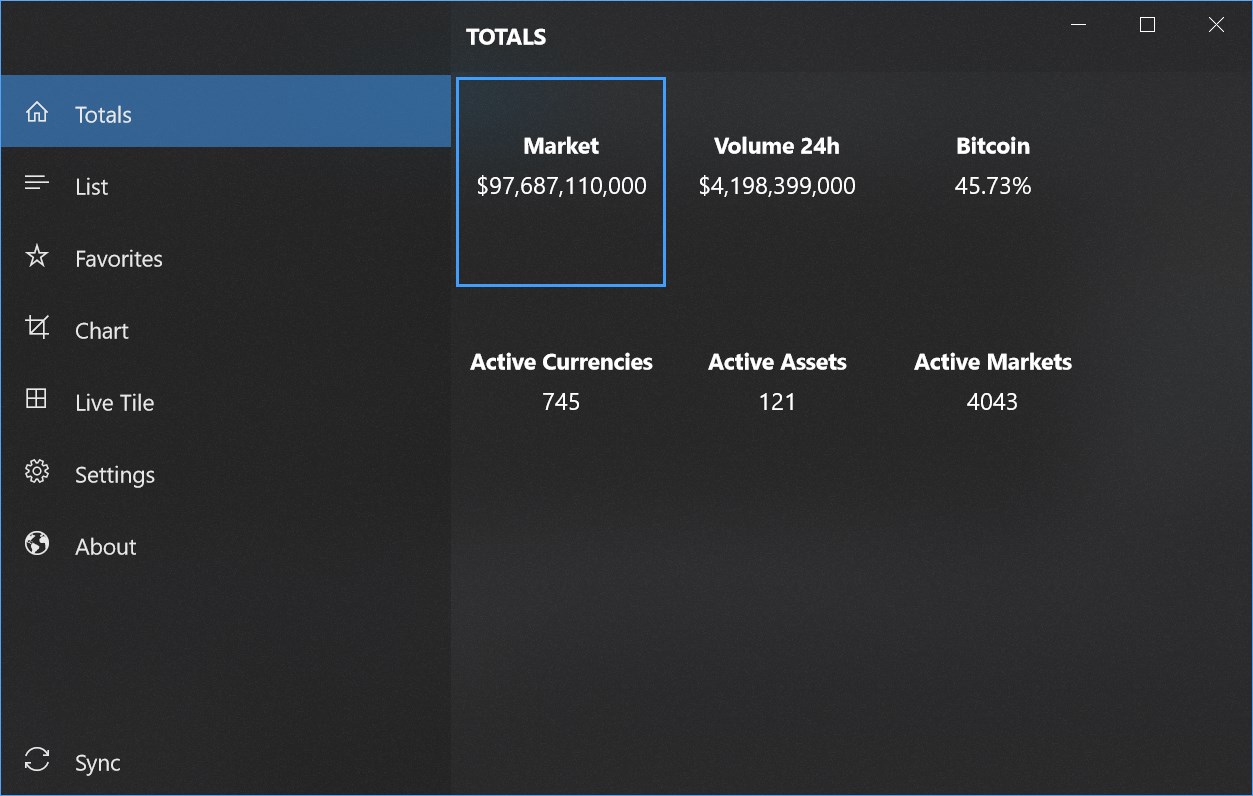
Task: Open the Favorites sidebar entry
Action: click(x=118, y=258)
